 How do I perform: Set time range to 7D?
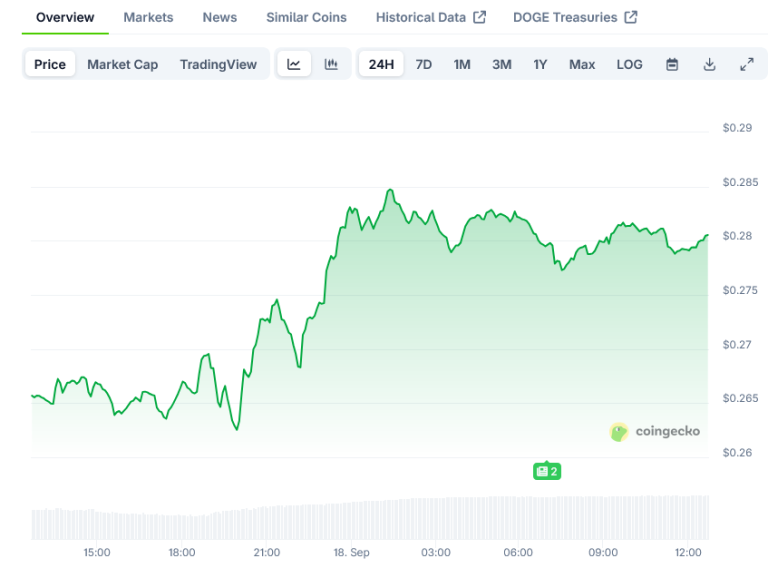point(424,64)
